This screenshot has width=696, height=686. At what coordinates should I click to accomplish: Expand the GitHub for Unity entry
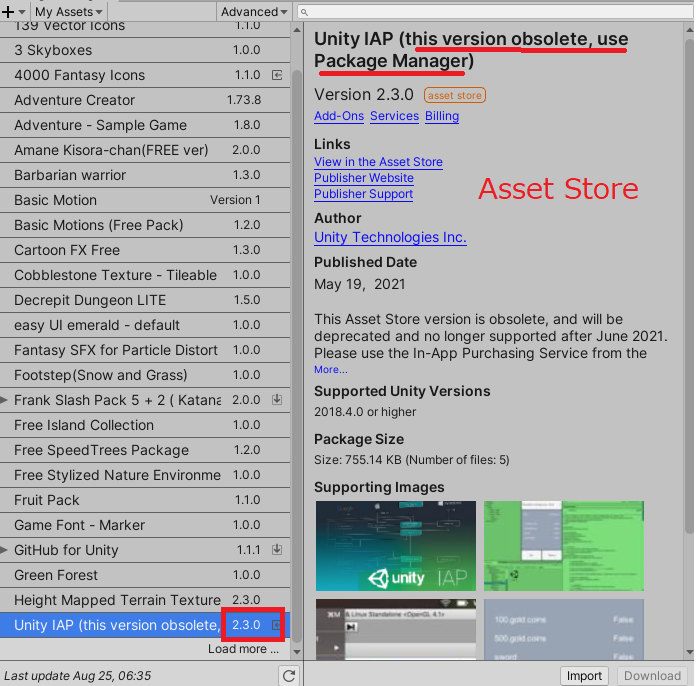click(x=4, y=550)
